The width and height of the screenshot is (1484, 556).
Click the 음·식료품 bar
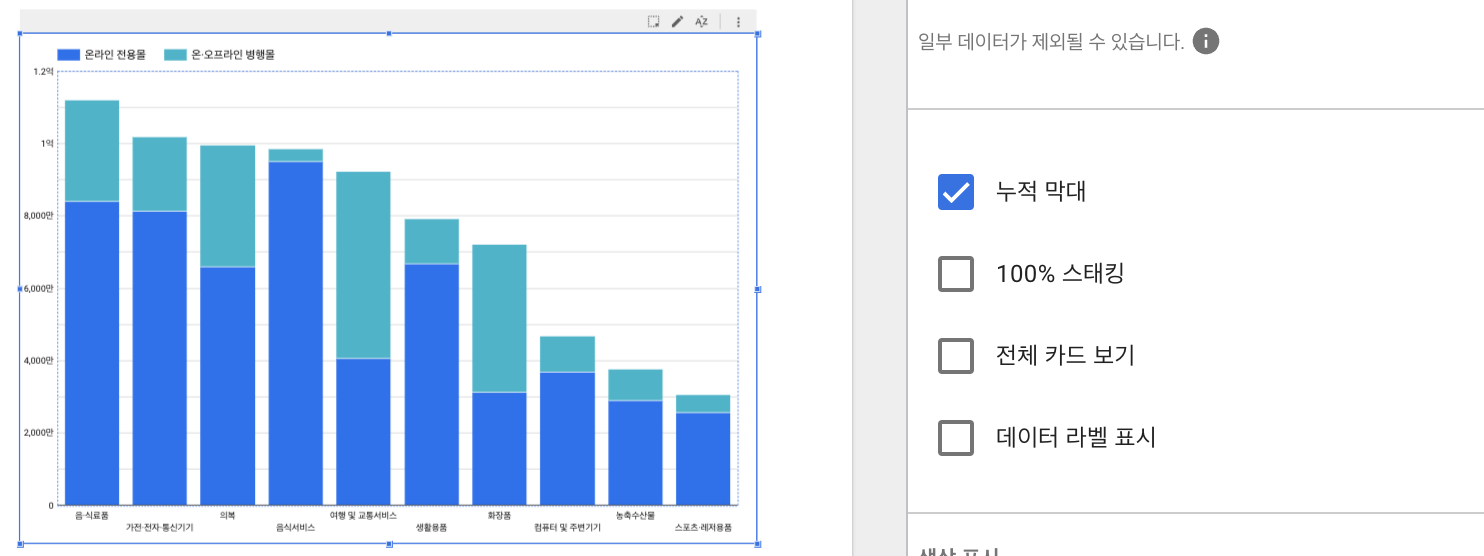(x=92, y=303)
